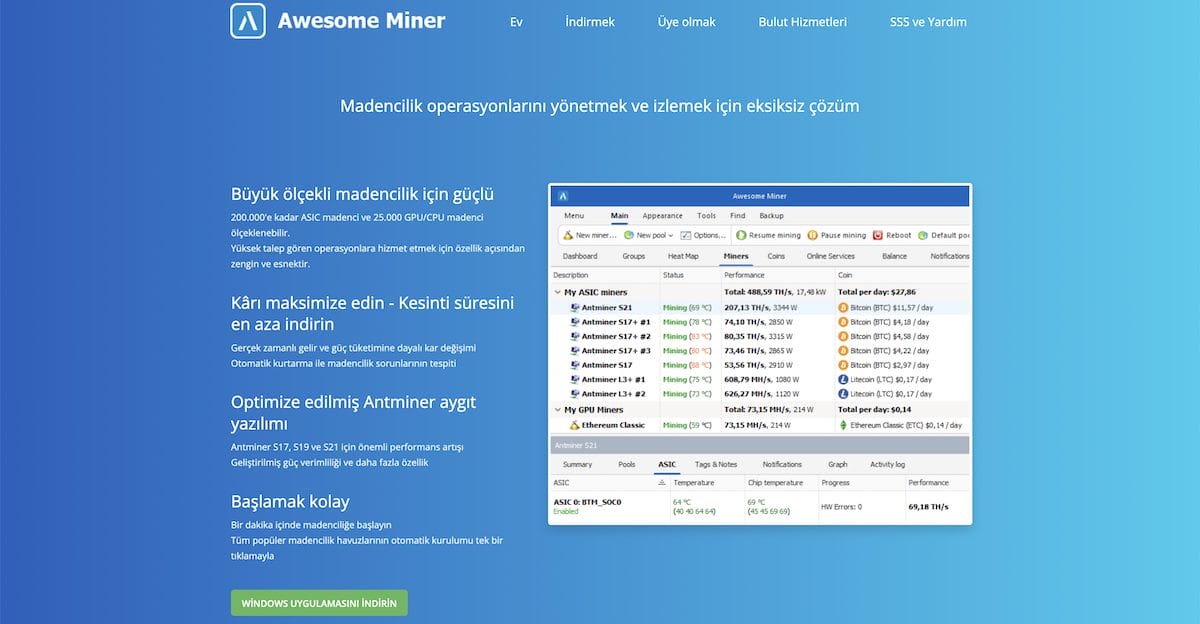
Task: Click the New pool toolbar icon
Action: (629, 235)
